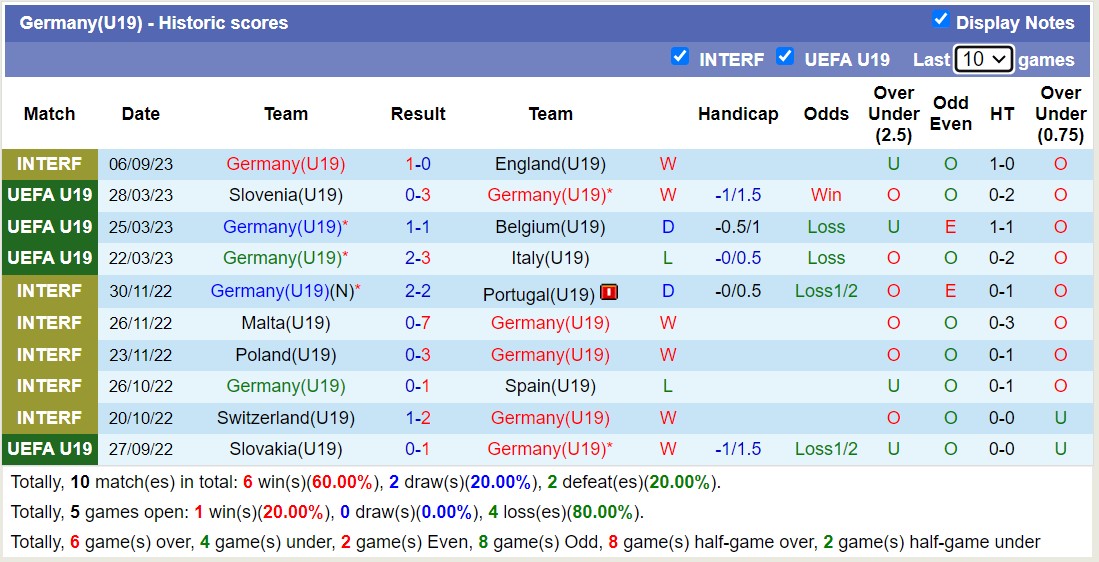Click the Handicap column header
The width and height of the screenshot is (1099, 562).
[738, 114]
